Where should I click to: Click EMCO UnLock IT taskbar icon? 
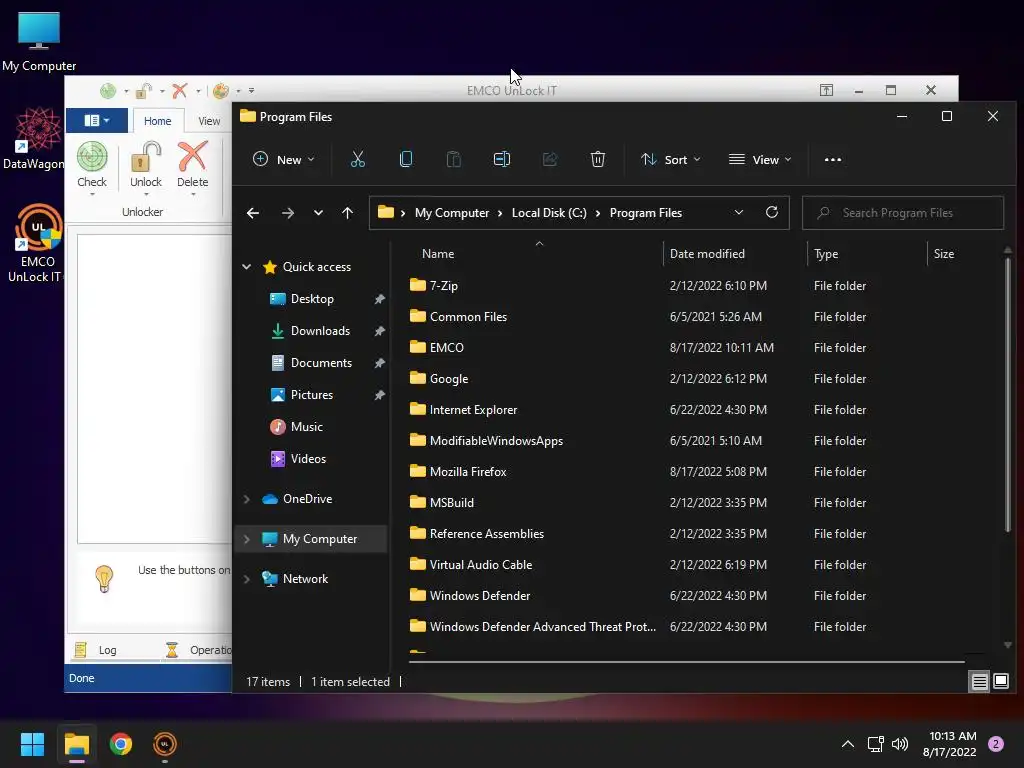pyautogui.click(x=165, y=744)
